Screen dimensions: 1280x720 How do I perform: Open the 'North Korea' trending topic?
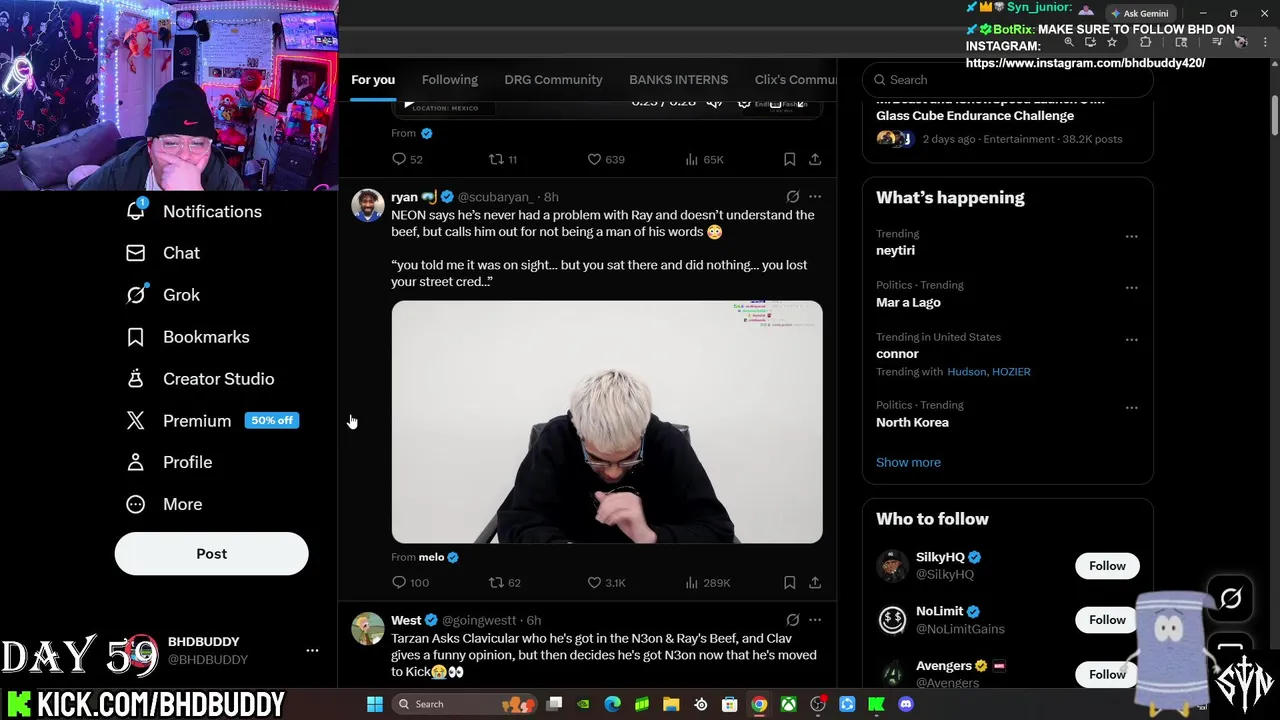[x=912, y=422]
